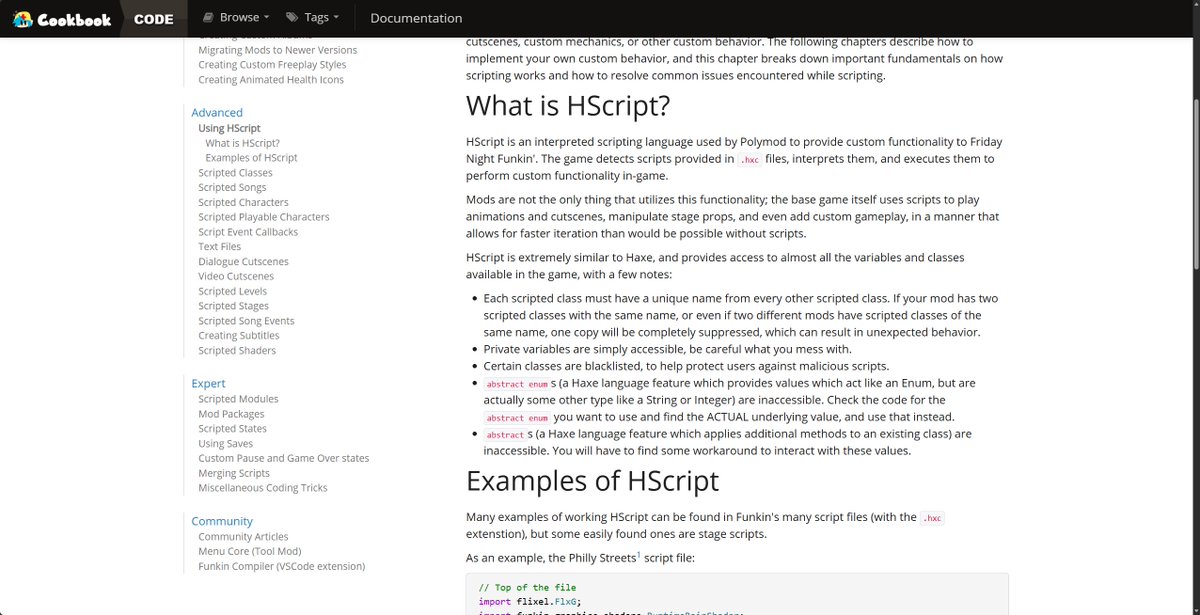Screen dimensions: 1200x615
Task: Open Scripted Levels chapter
Action: point(232,291)
